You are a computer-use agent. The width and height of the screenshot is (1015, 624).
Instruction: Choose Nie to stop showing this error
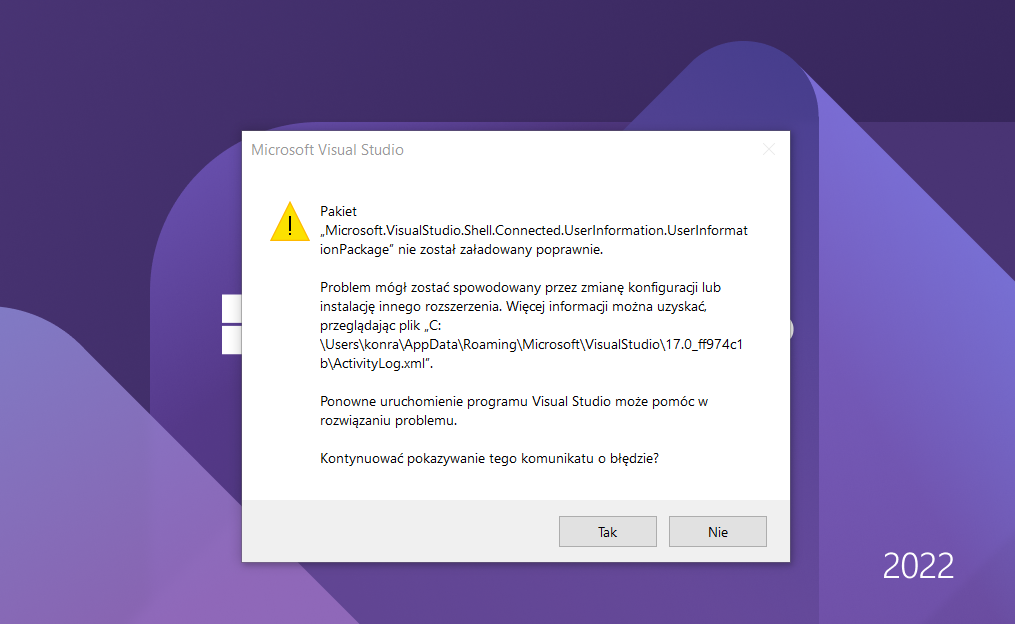click(x=717, y=531)
